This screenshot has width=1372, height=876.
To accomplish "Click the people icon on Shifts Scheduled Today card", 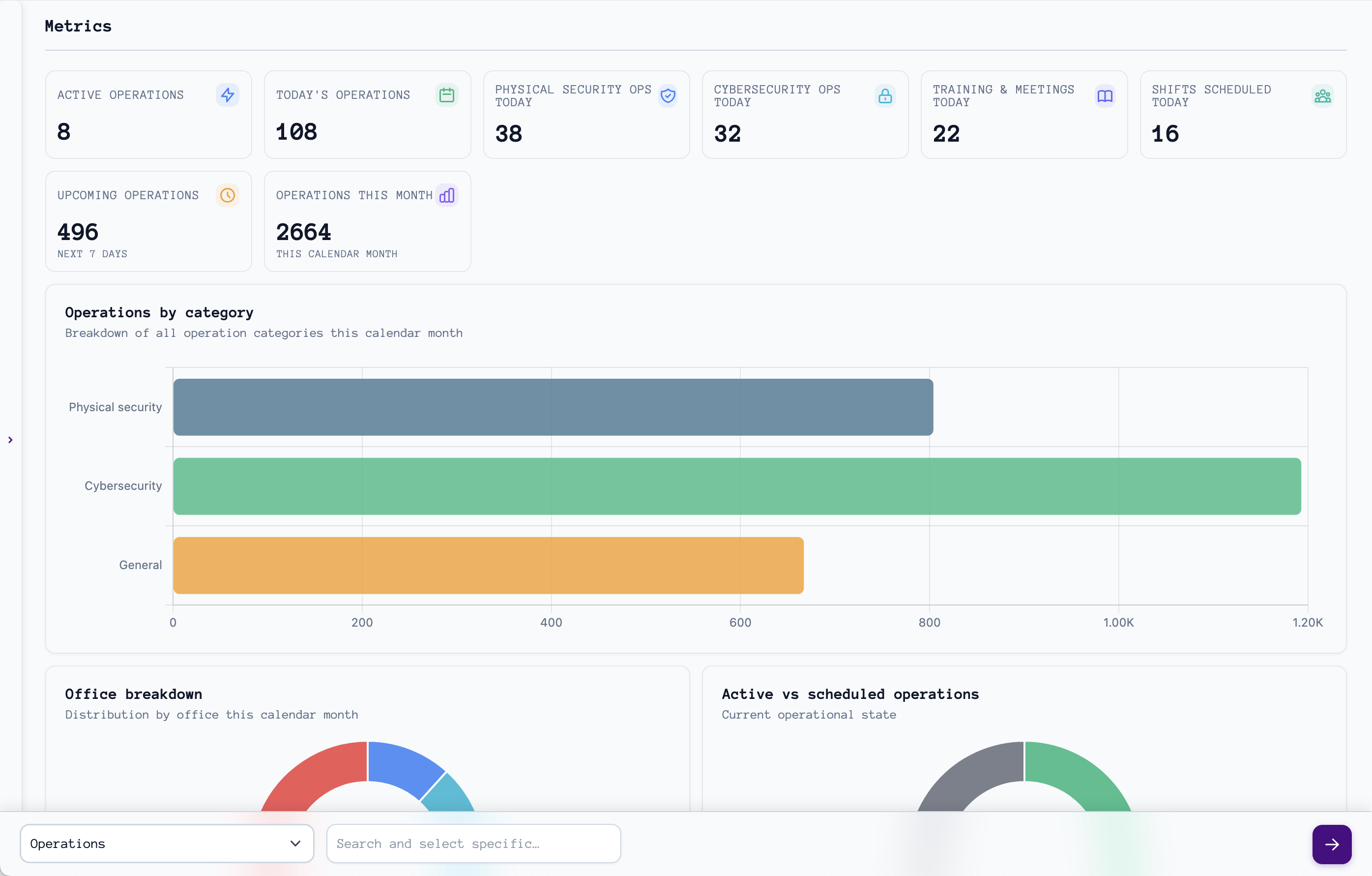I will click(1323, 96).
